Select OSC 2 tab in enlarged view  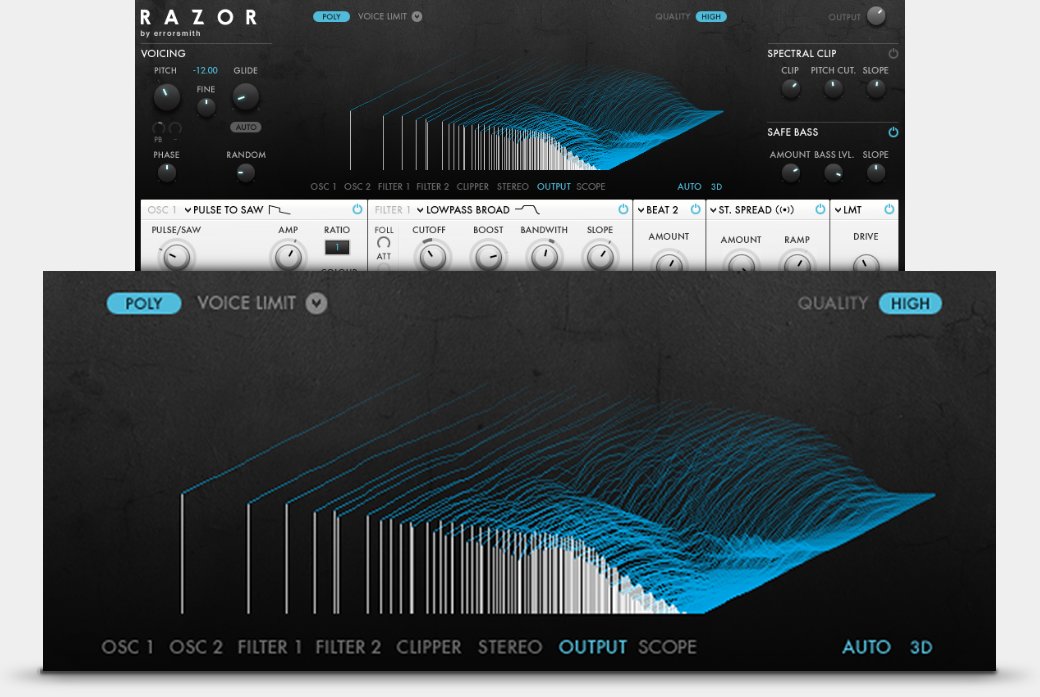coord(196,647)
